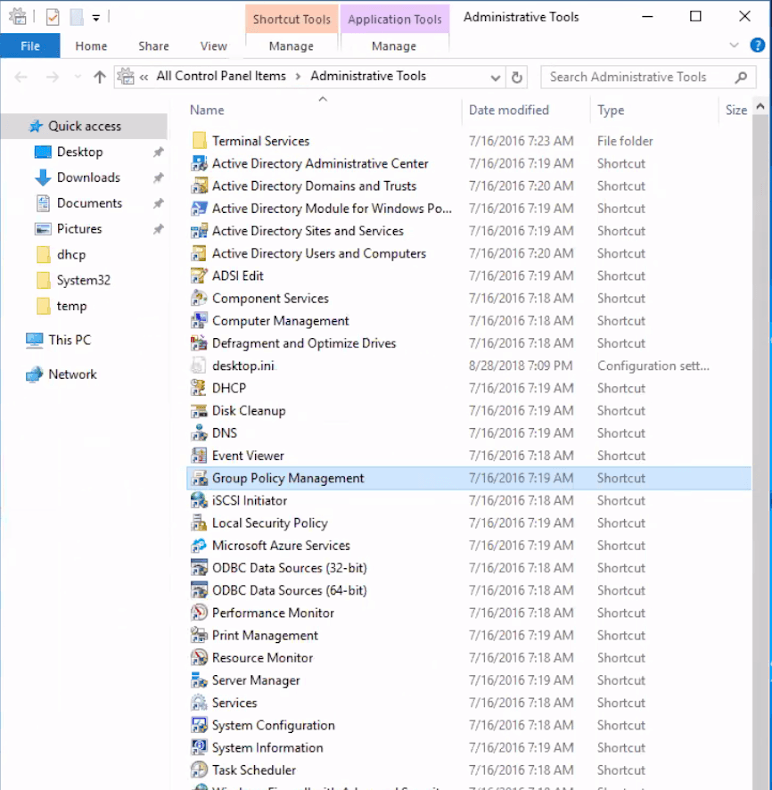Select the Event Viewer icon
The image size is (772, 790).
pos(199,455)
